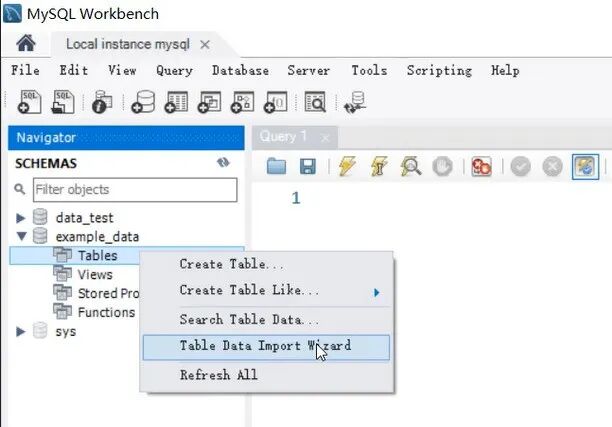The width and height of the screenshot is (612, 427).
Task: Create a new view toolbar icon
Action: point(209,102)
